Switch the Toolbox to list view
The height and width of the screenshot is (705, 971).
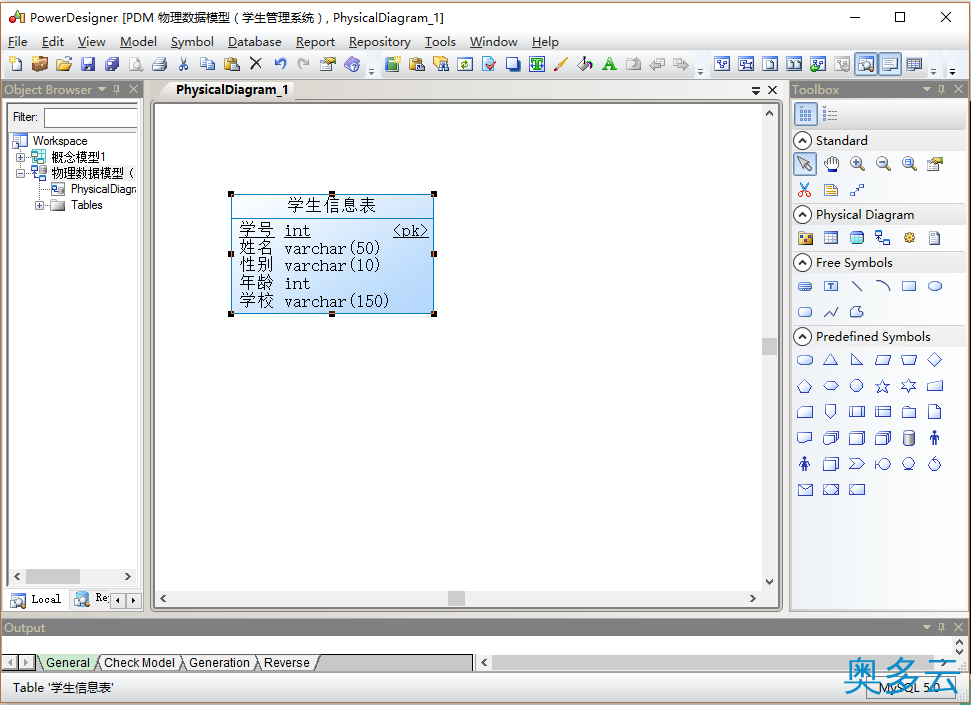point(830,115)
